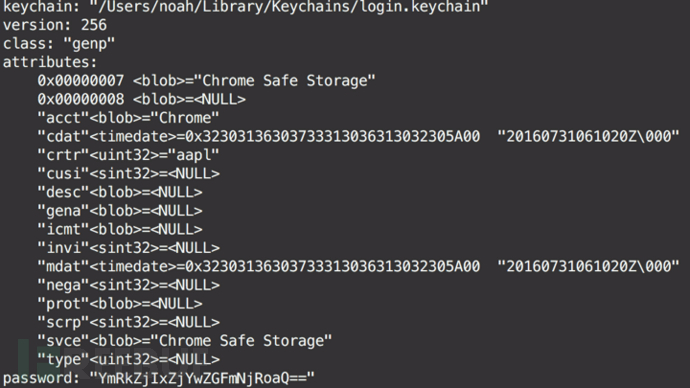Click the "desc" blob NULL line
The image size is (690, 388).
point(120,192)
